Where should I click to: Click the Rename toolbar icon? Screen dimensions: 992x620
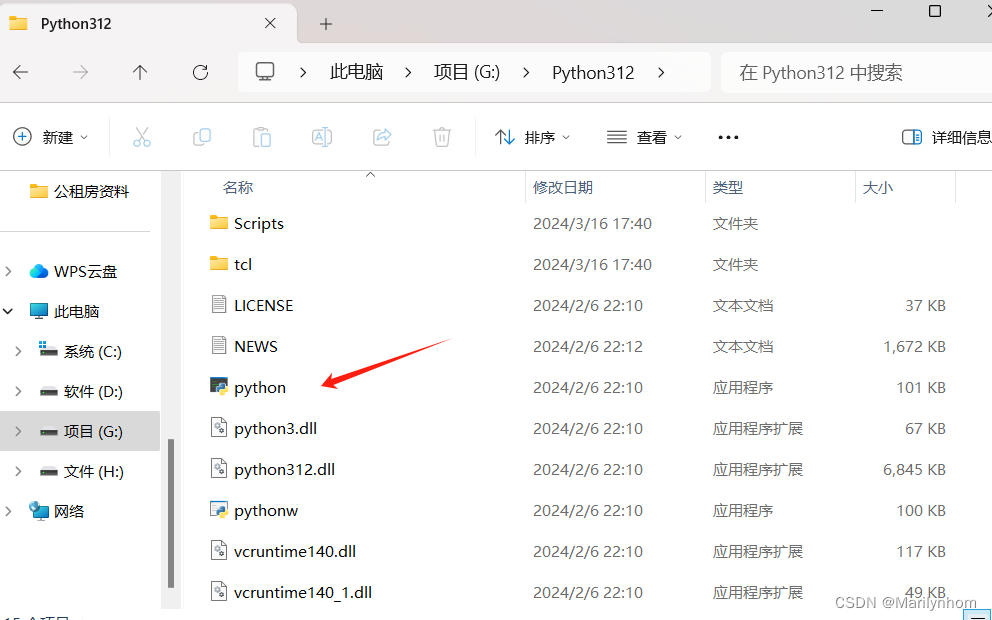tap(322, 137)
